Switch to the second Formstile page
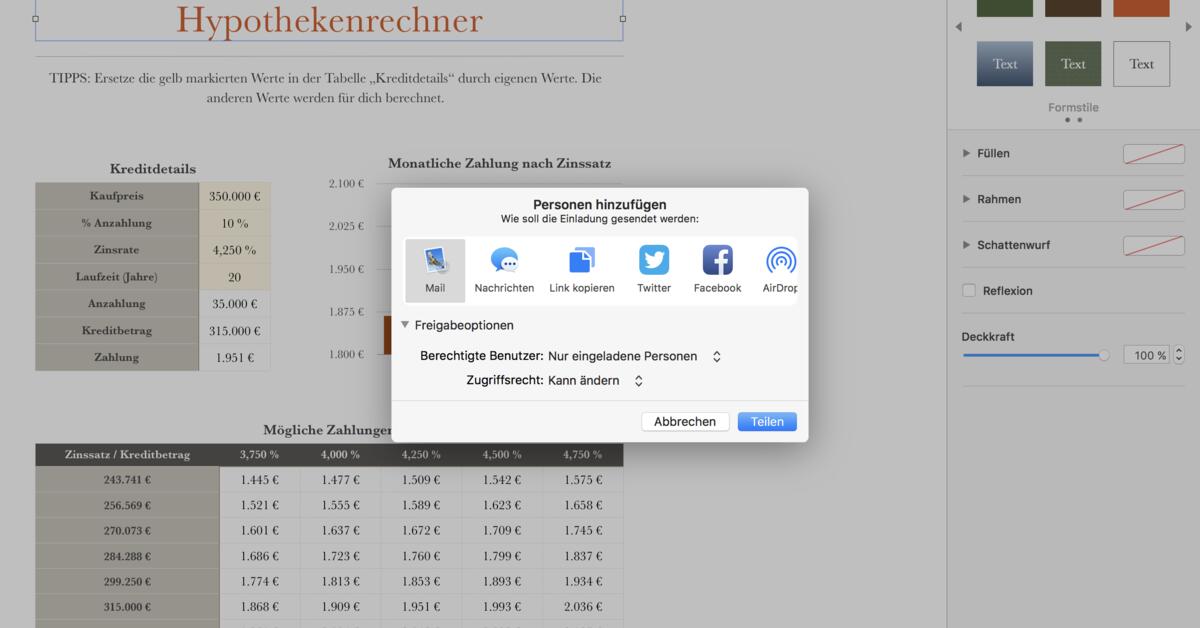The width and height of the screenshot is (1200, 628). [x=1081, y=119]
